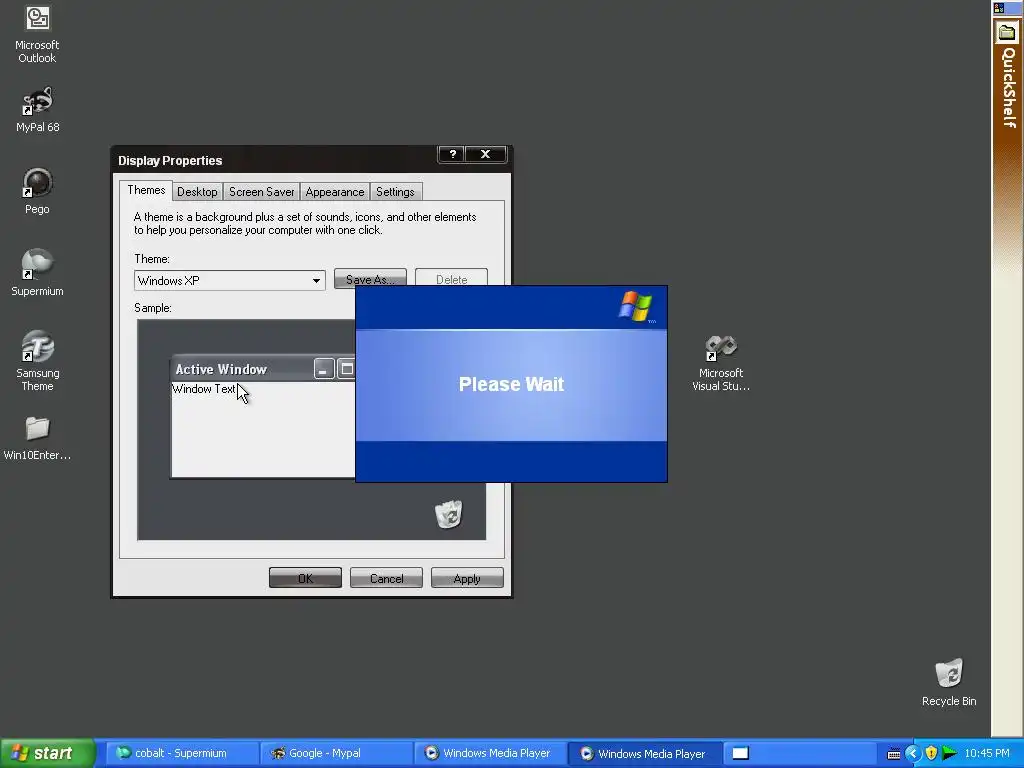Click the QuickShelf folder icon
The width and height of the screenshot is (1024, 768).
[x=1007, y=32]
